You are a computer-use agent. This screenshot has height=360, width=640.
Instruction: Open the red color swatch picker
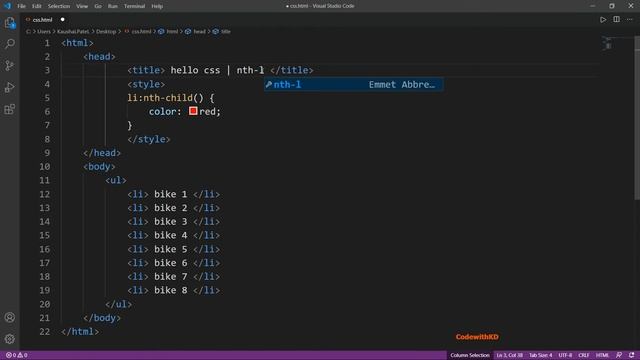(x=193, y=111)
